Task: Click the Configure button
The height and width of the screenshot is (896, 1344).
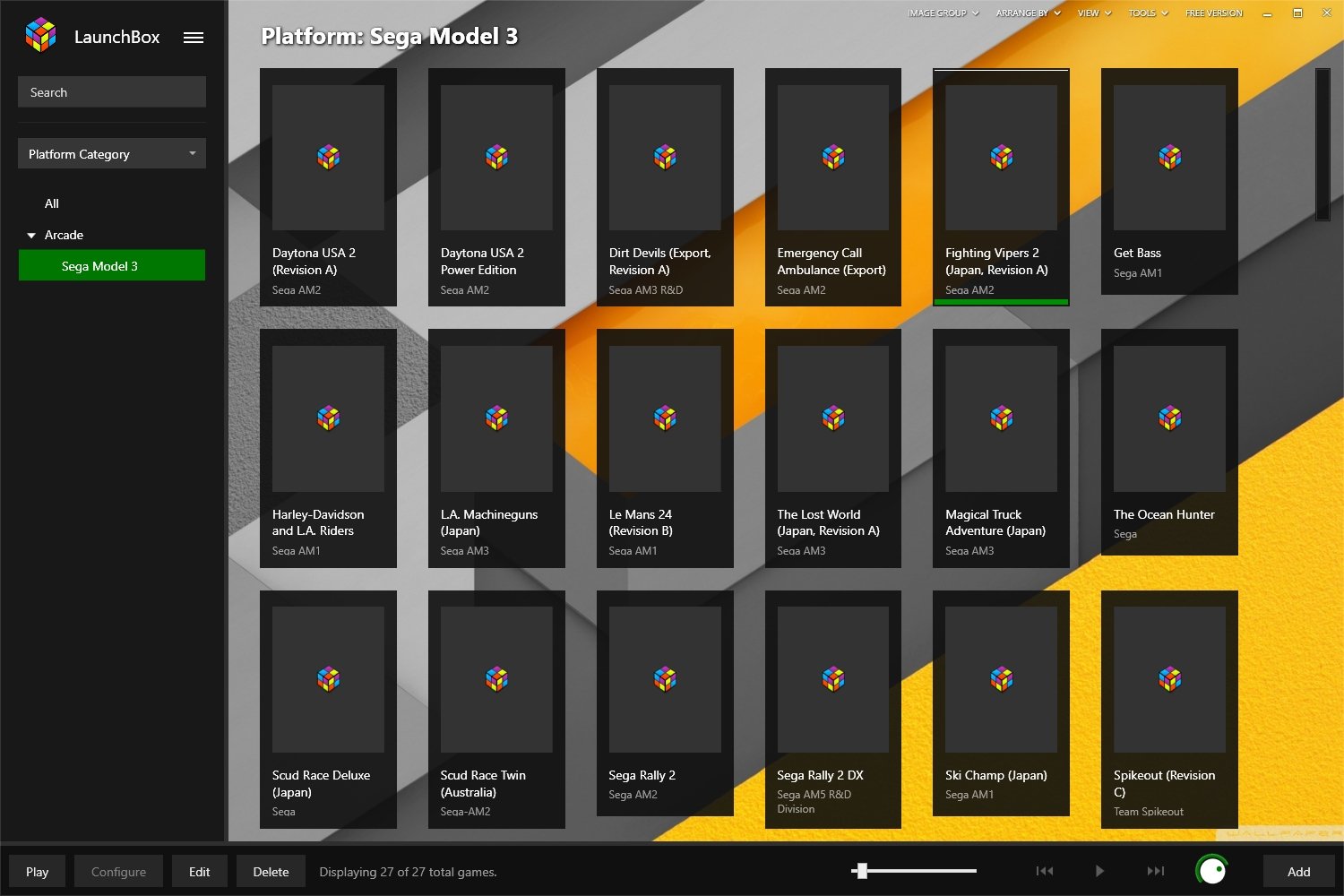Action: pos(118,871)
